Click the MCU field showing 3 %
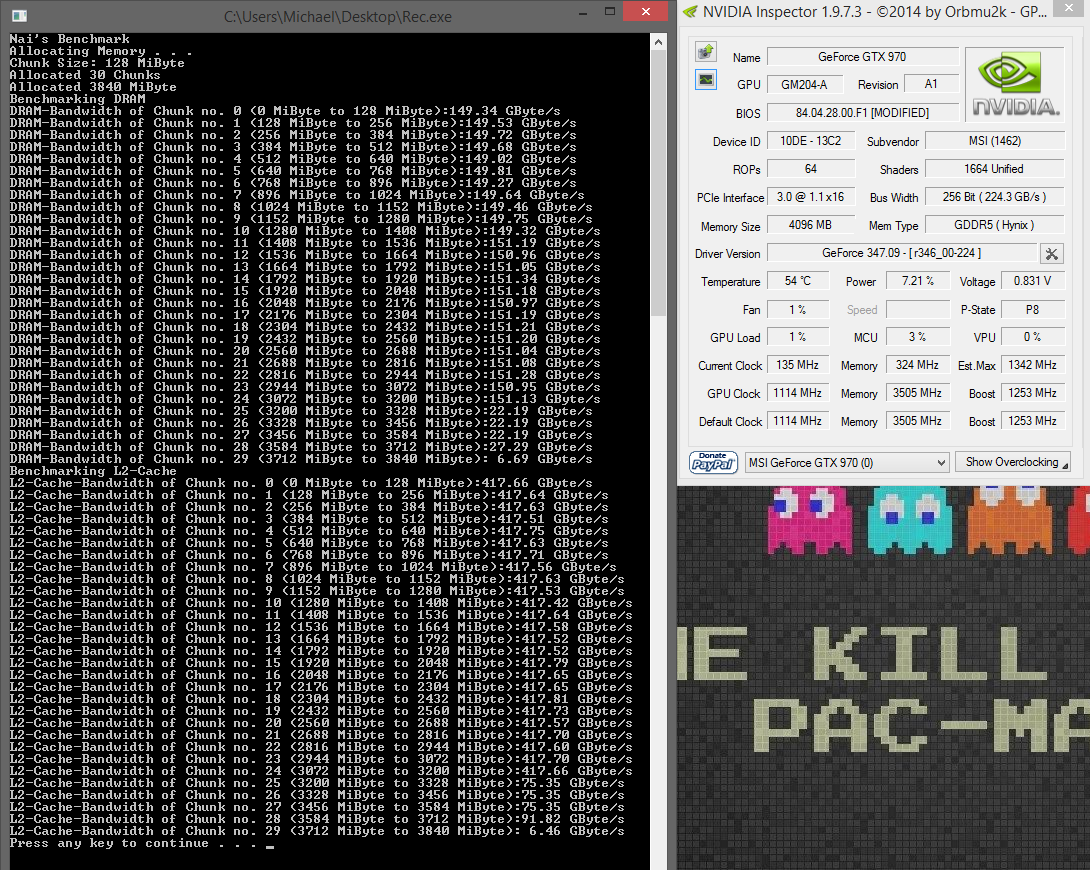This screenshot has height=870, width=1090. (918, 337)
